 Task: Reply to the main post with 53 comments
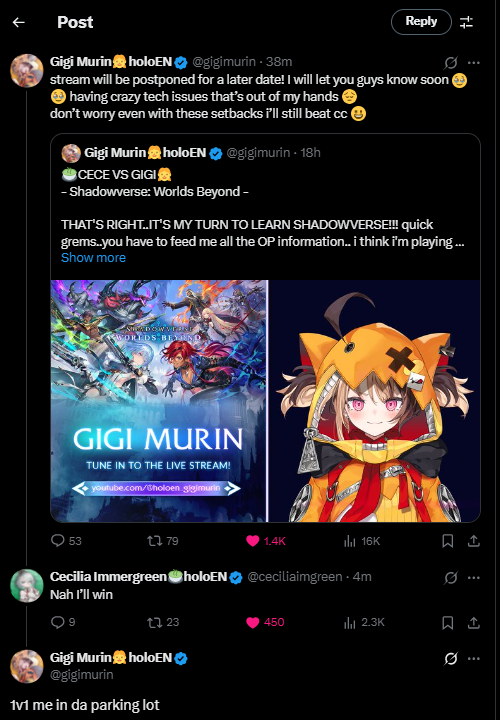tap(66, 540)
